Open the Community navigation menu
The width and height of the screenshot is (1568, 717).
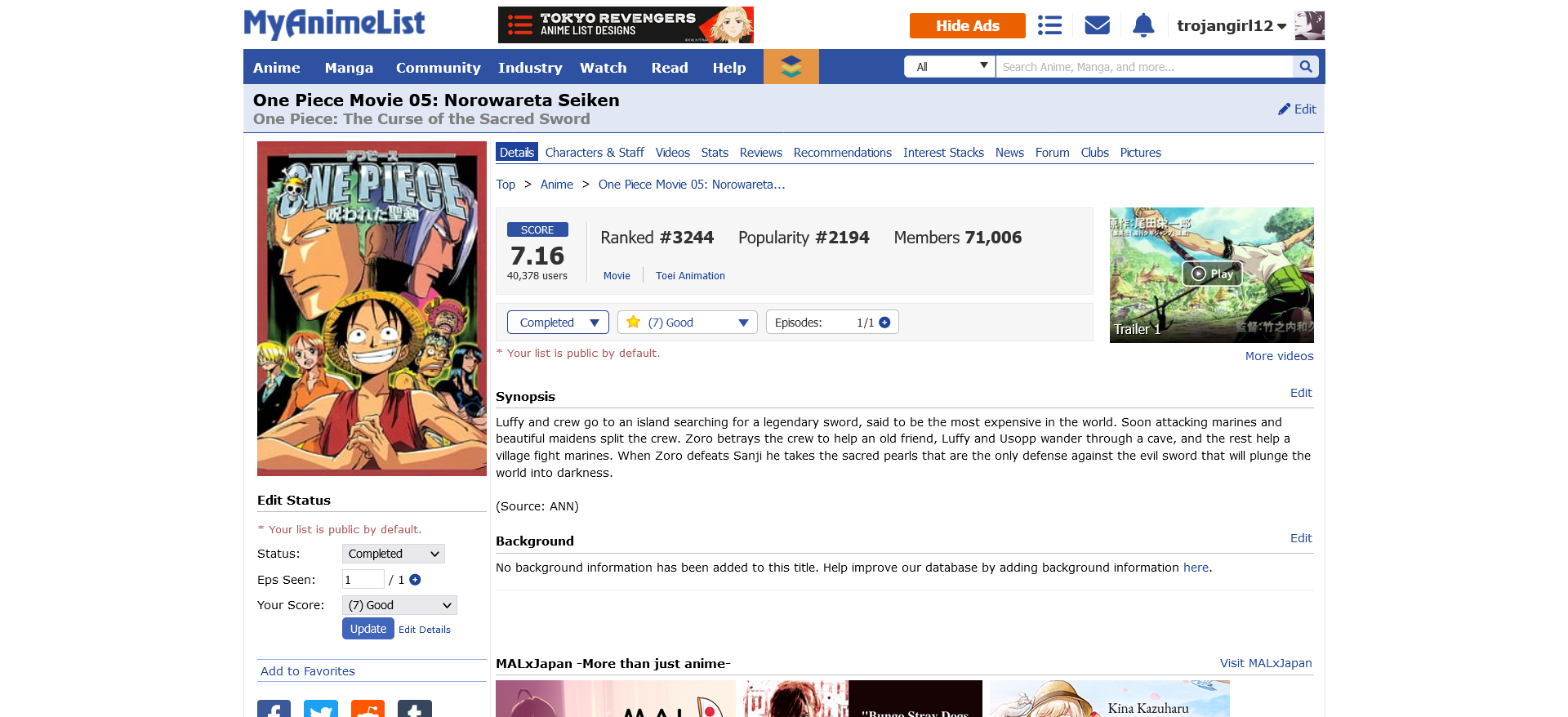click(438, 68)
